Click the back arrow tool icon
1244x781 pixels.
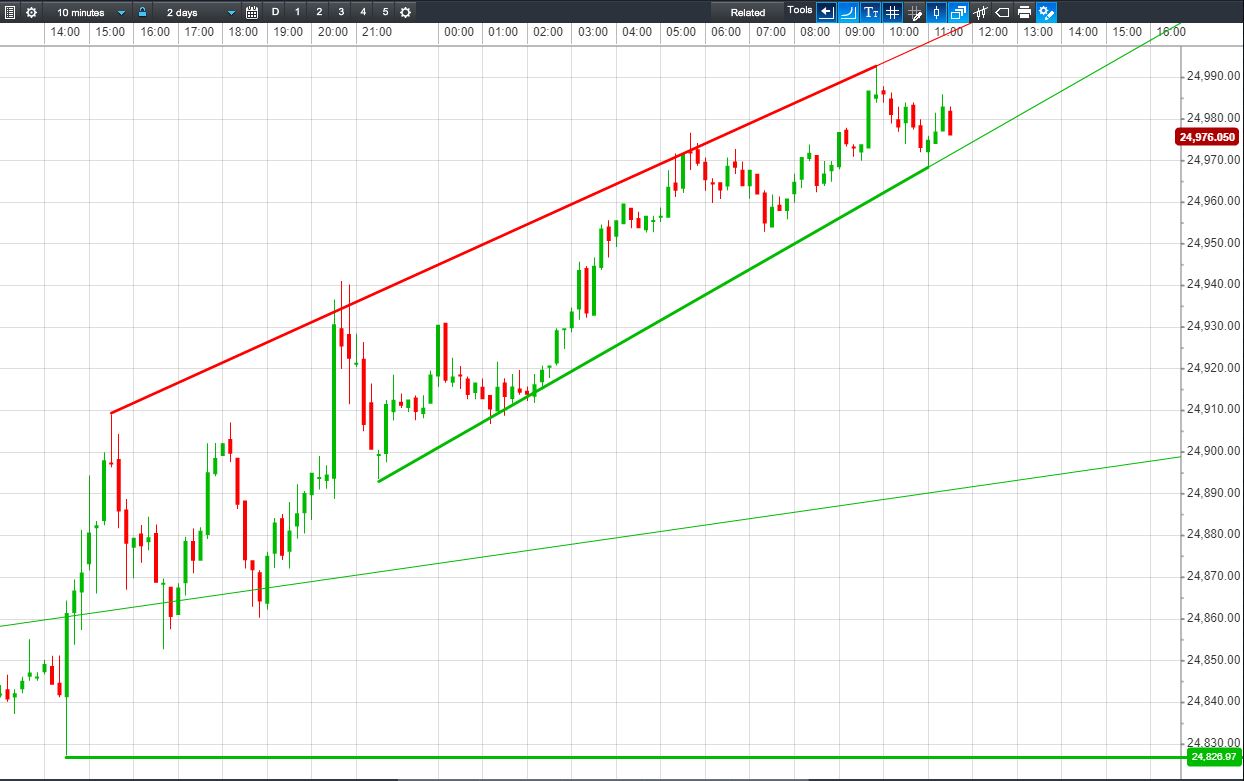pos(826,12)
